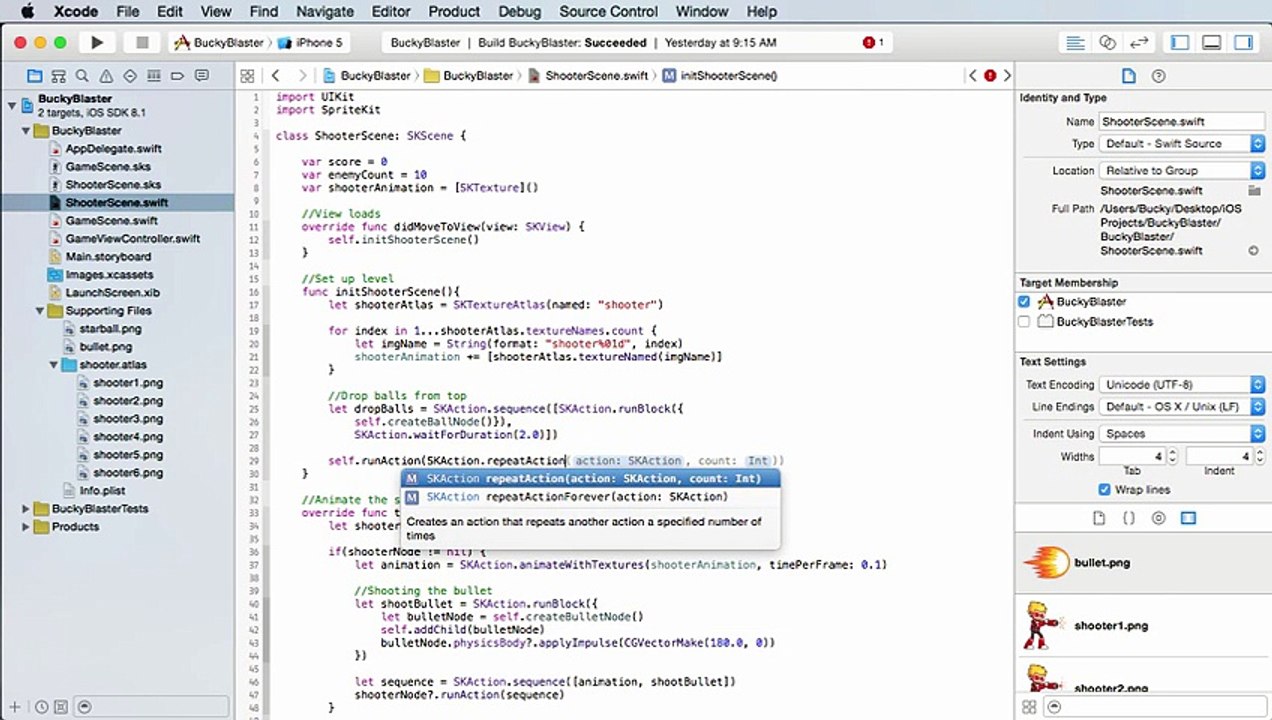Open the Find navigator search icon

click(x=82, y=76)
